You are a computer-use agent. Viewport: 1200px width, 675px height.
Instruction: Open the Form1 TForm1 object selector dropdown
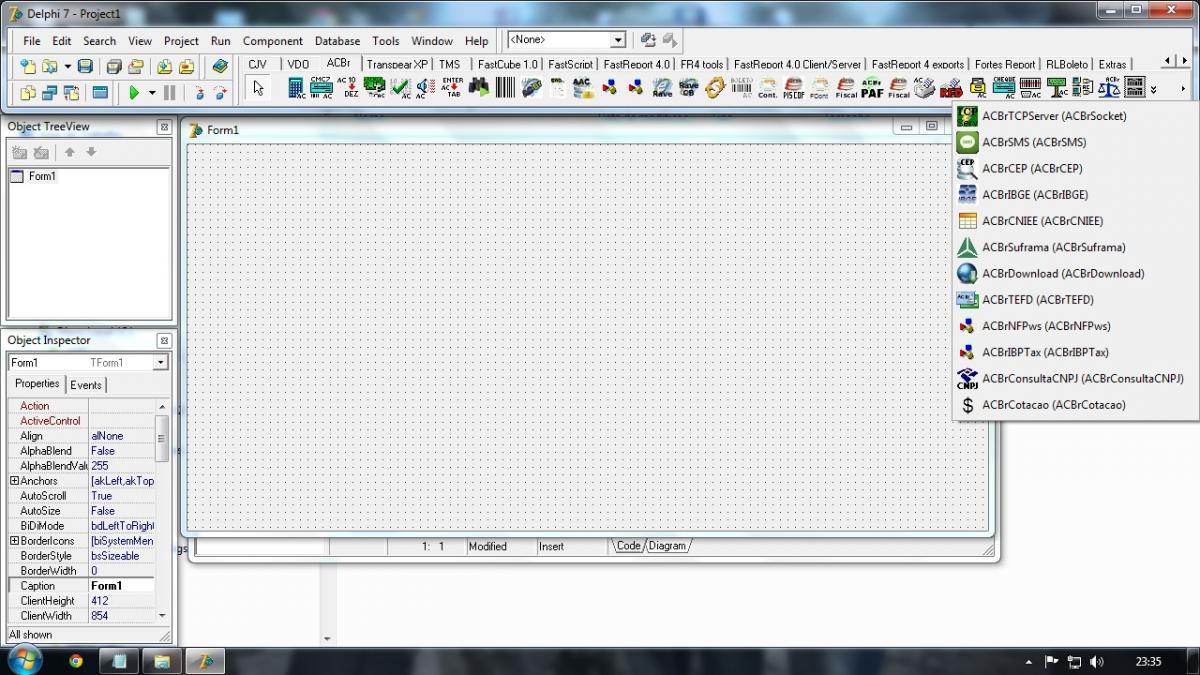[x=160, y=362]
